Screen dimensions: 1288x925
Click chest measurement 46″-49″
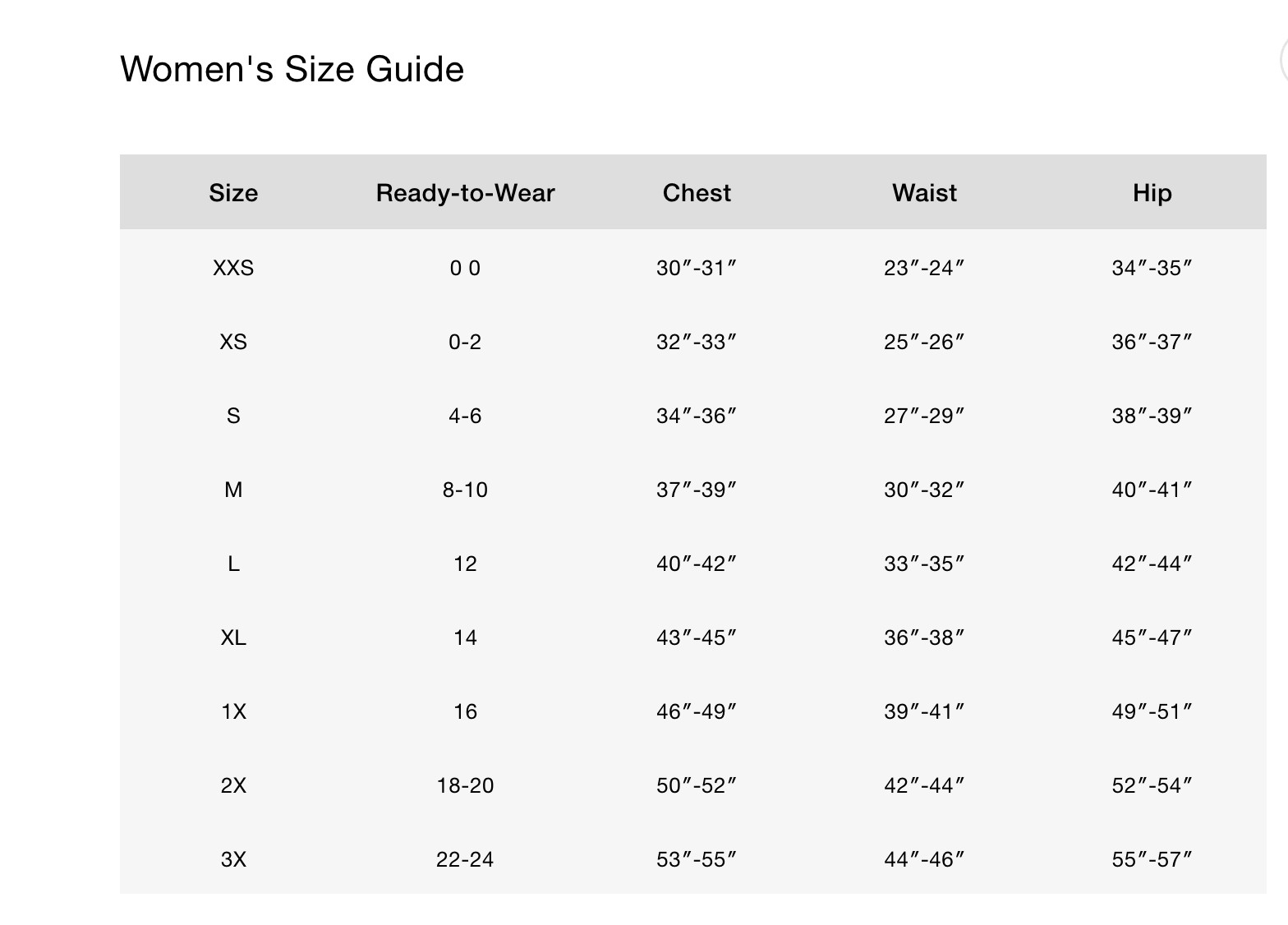[x=697, y=711]
